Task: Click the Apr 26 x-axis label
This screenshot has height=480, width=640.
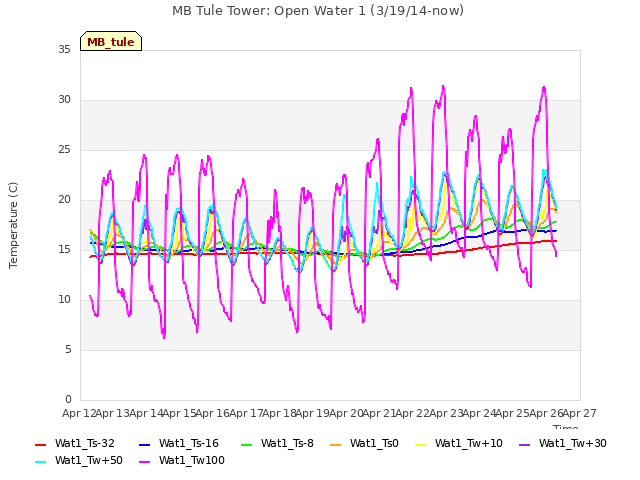Action: (x=546, y=414)
